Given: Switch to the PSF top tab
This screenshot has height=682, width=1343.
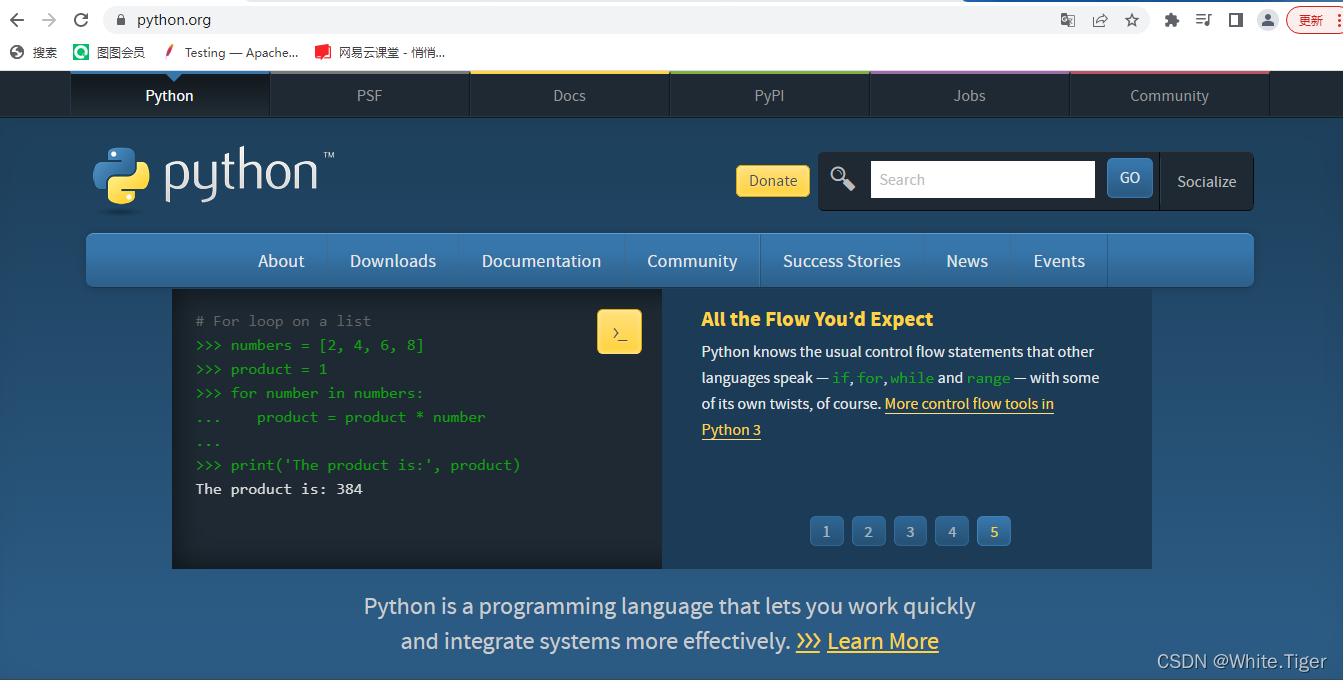Looking at the screenshot, I should coord(370,95).
